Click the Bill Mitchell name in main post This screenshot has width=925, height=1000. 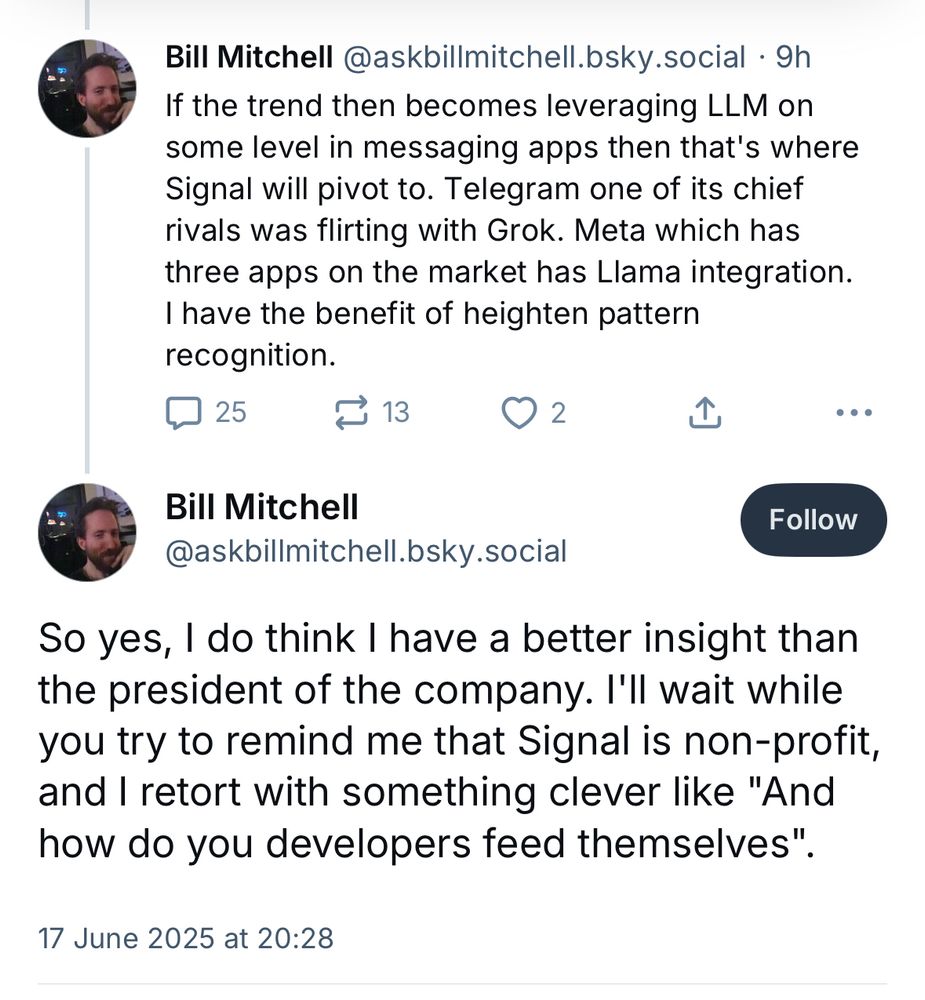click(x=262, y=508)
